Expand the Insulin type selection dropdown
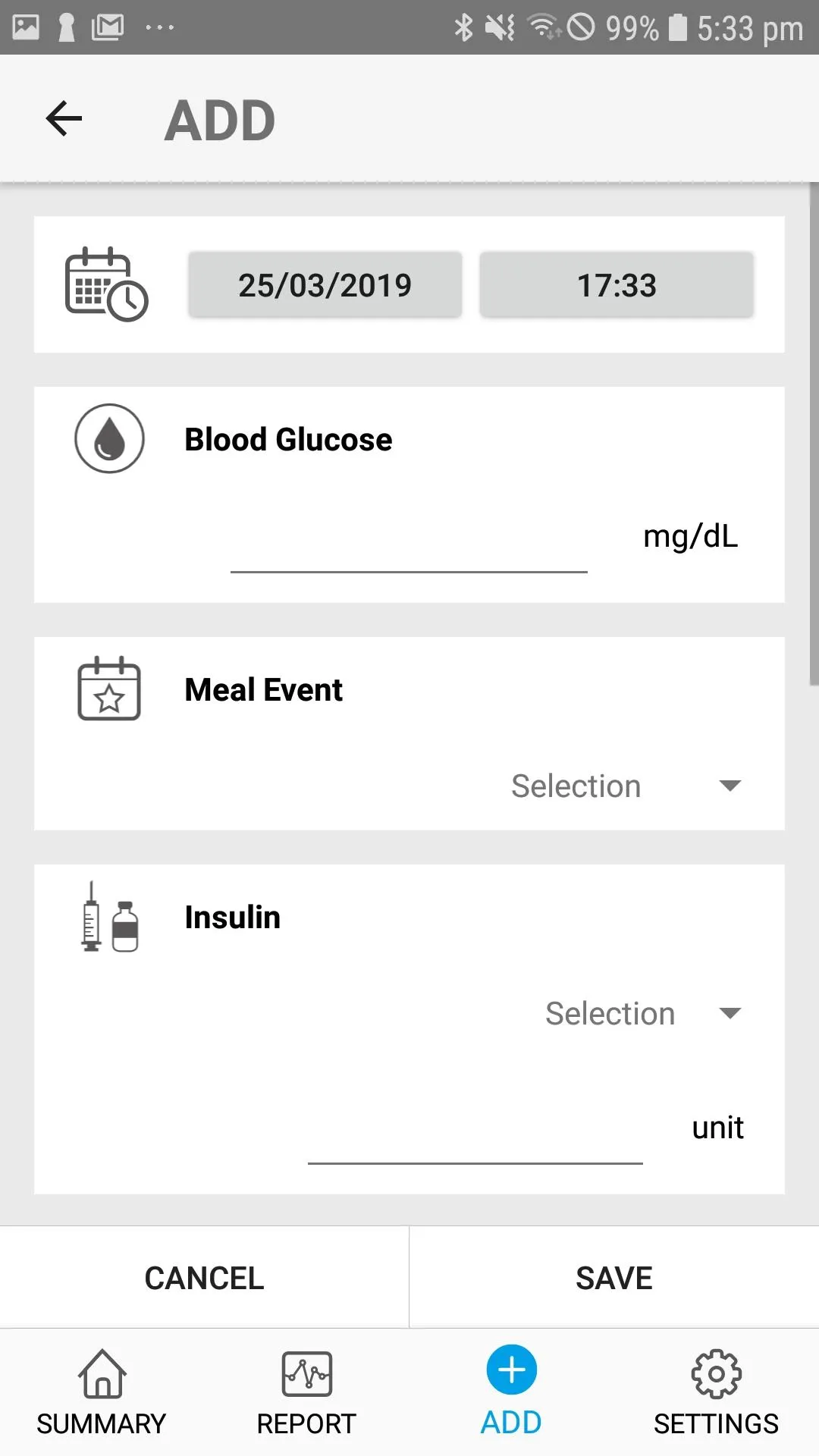 [x=643, y=1013]
